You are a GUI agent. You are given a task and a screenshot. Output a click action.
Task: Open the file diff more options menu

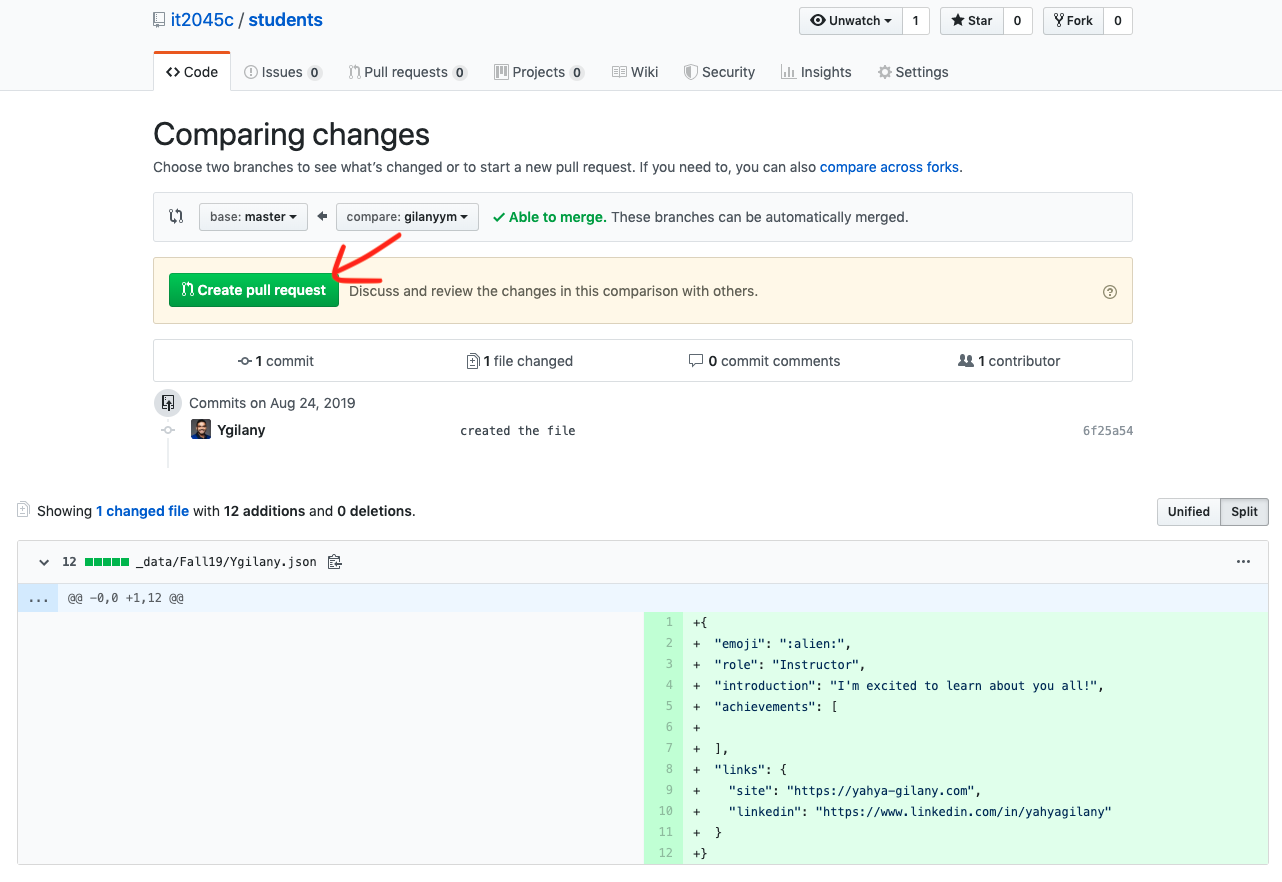(1243, 562)
